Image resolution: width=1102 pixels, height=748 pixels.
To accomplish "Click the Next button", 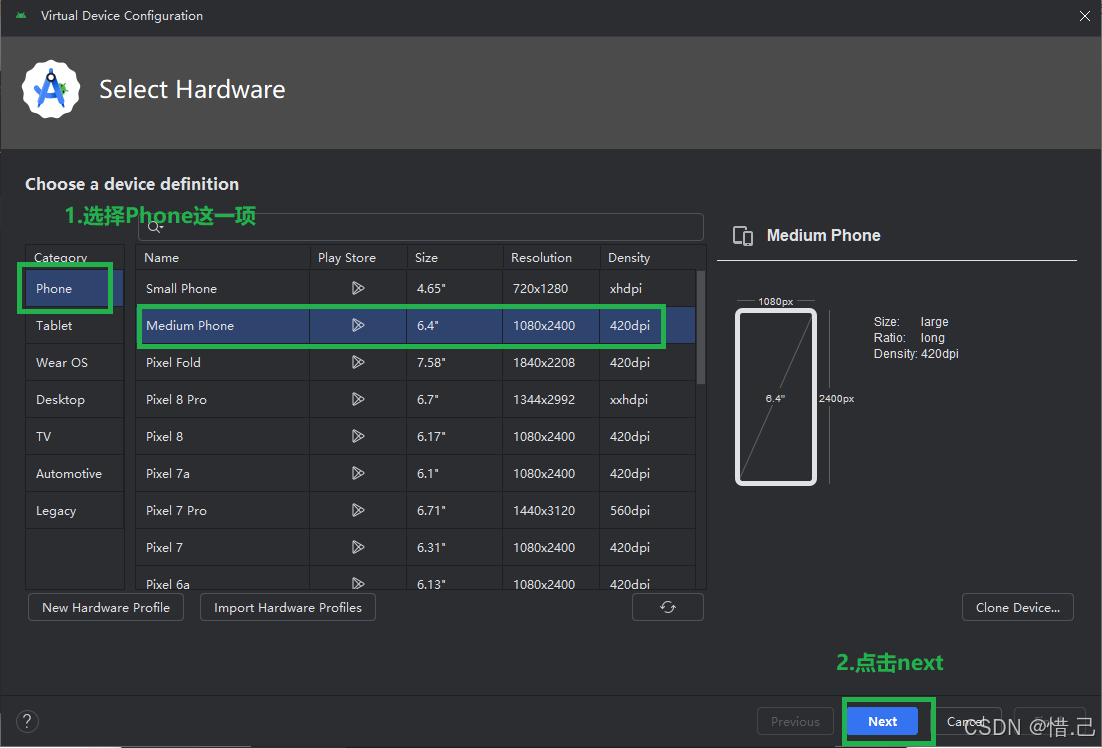I will coord(882,721).
